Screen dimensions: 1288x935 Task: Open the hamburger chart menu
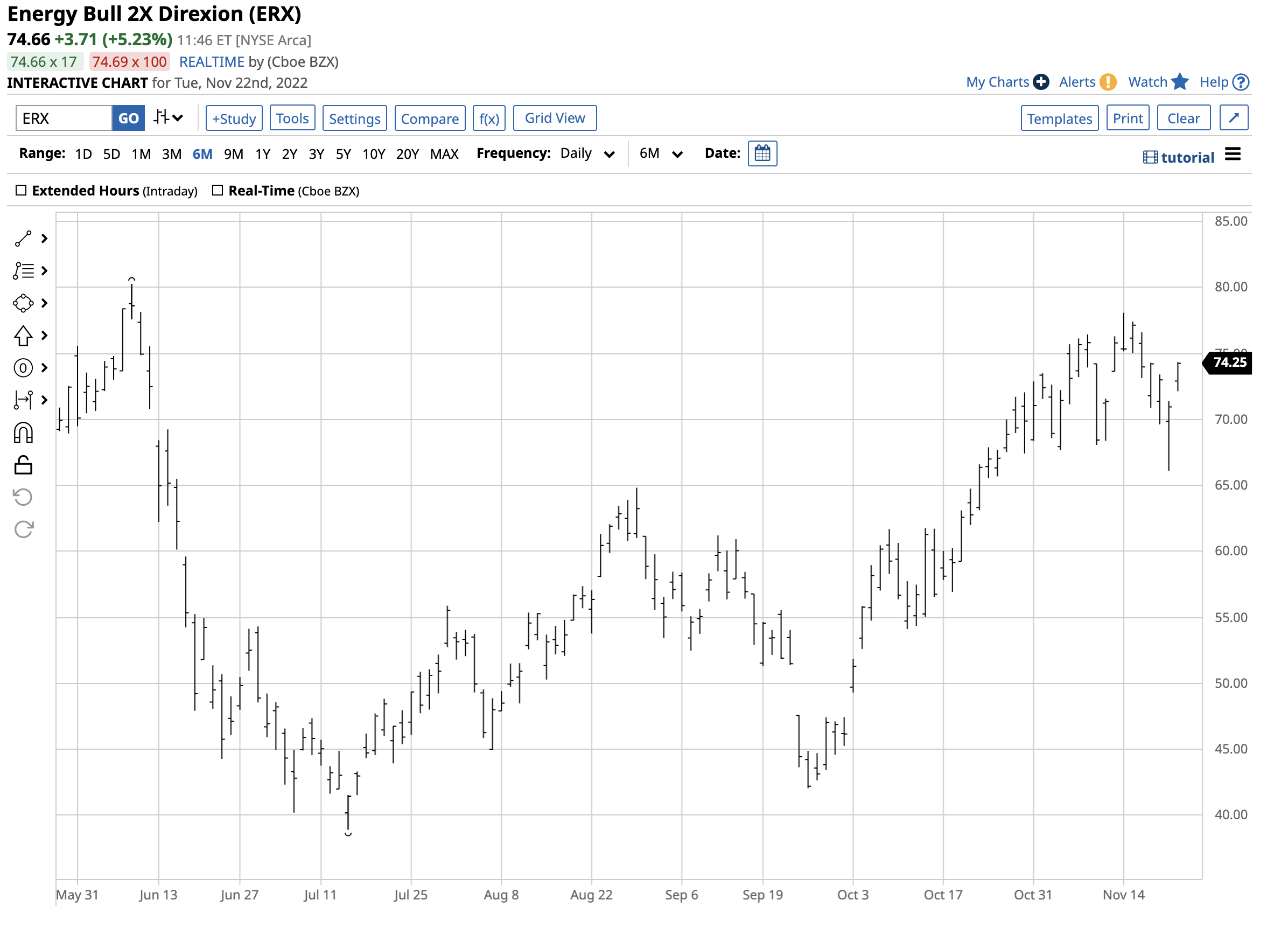point(1233,155)
